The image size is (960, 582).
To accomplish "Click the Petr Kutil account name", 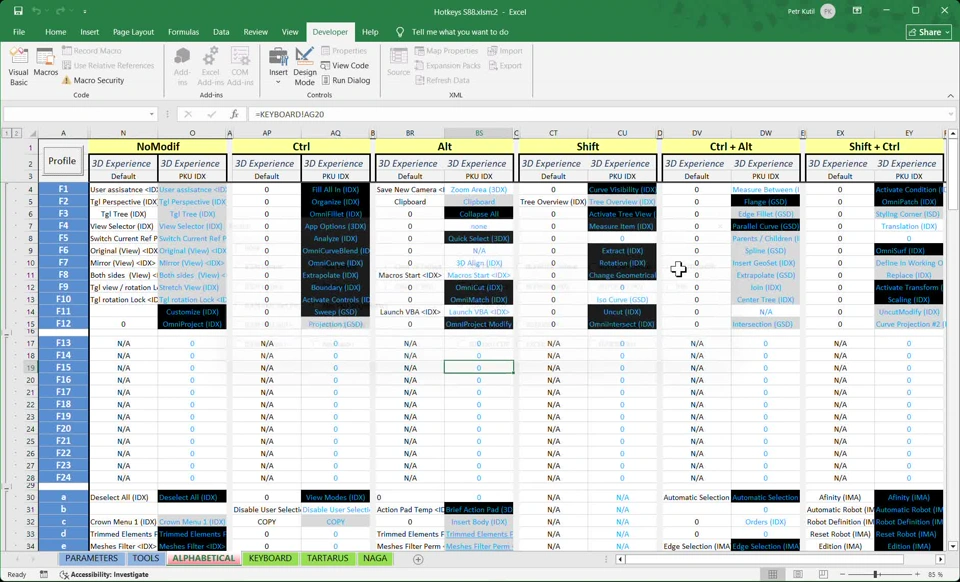I will tap(800, 11).
